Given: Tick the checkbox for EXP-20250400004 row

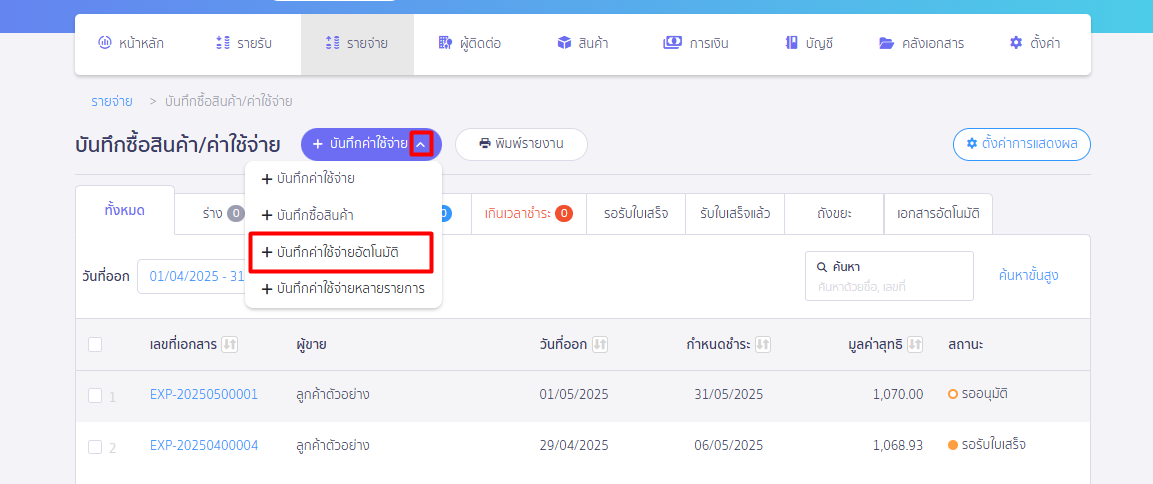Looking at the screenshot, I should (x=95, y=446).
